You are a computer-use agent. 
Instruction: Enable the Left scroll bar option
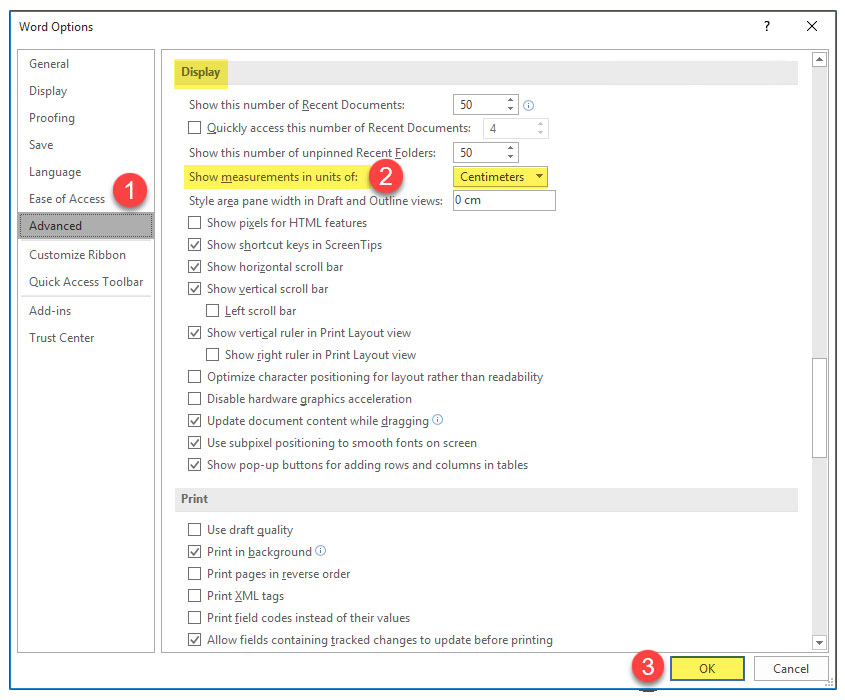tap(212, 311)
